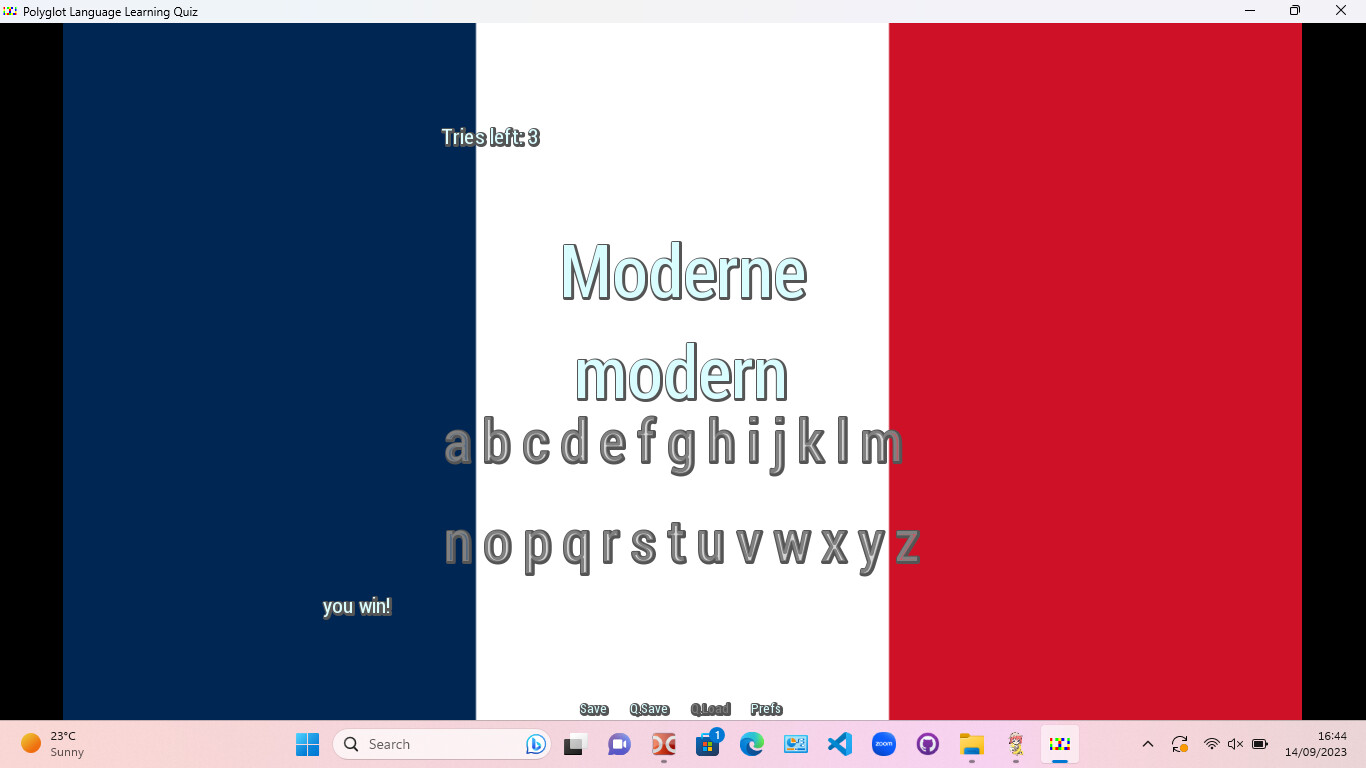Open the Polyglot quiz icon on the taskbar
Viewport: 1366px width, 768px height.
point(1059,744)
